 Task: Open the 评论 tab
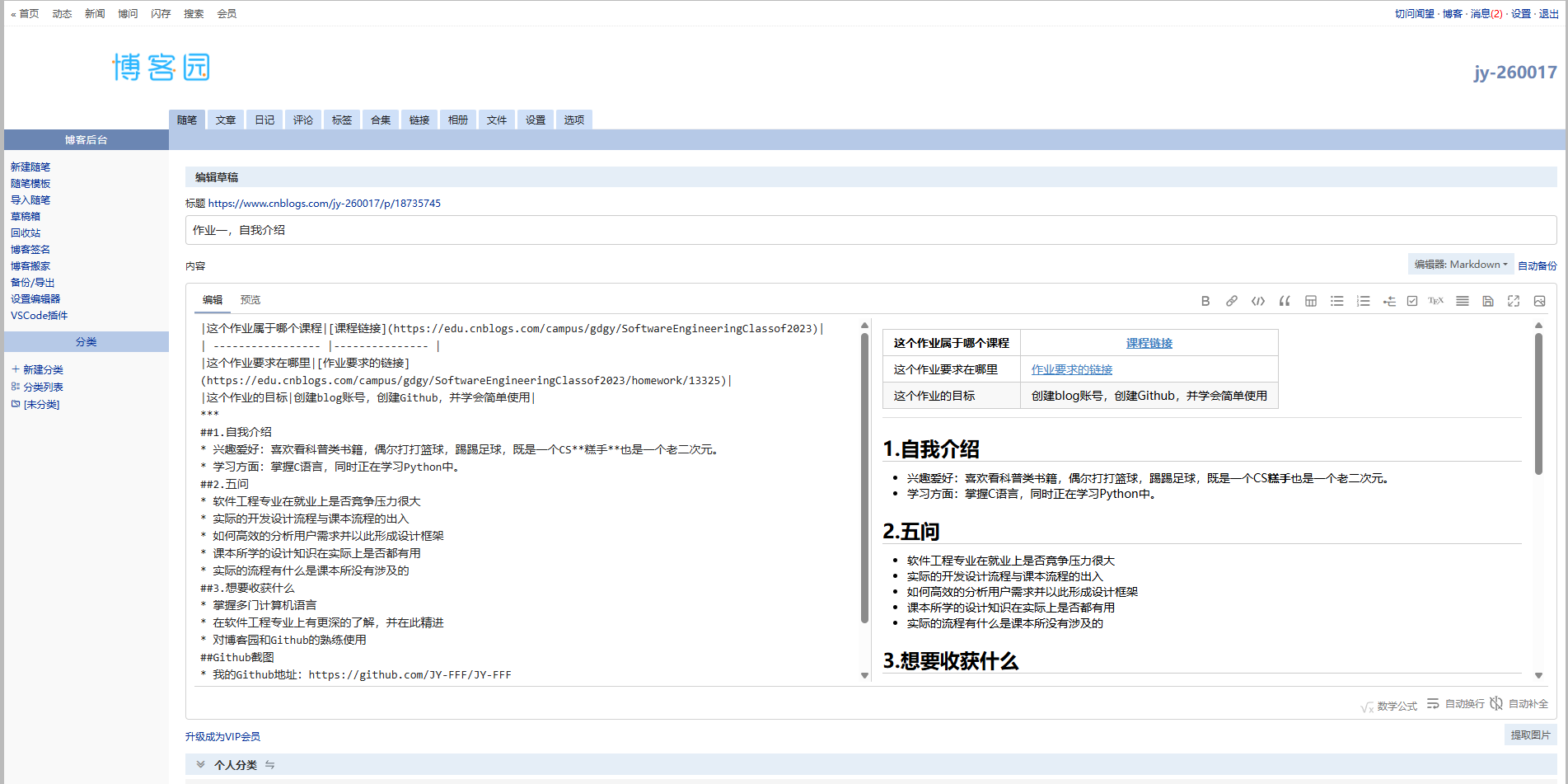tap(303, 120)
